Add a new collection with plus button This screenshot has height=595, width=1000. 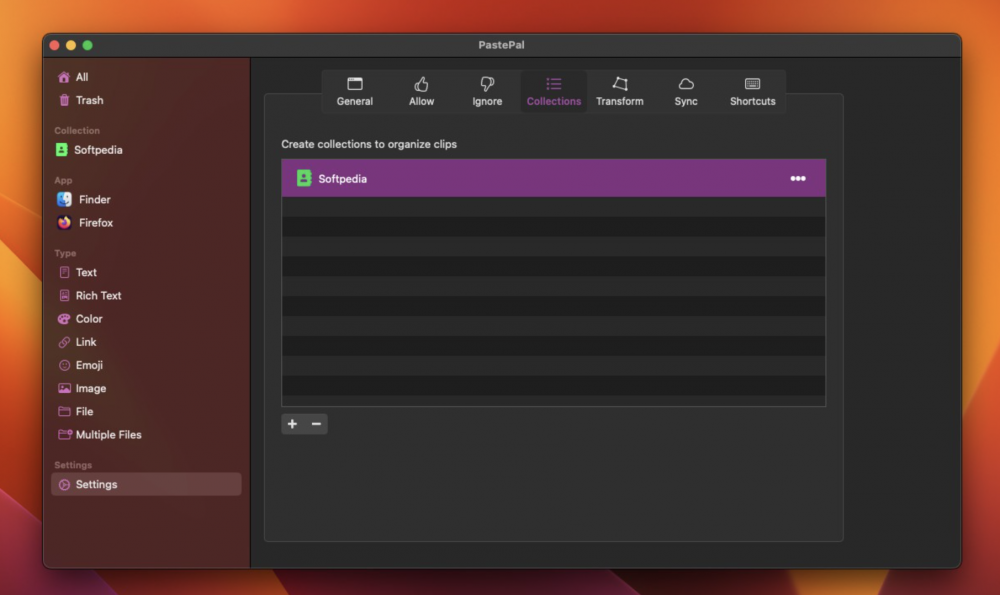point(292,424)
